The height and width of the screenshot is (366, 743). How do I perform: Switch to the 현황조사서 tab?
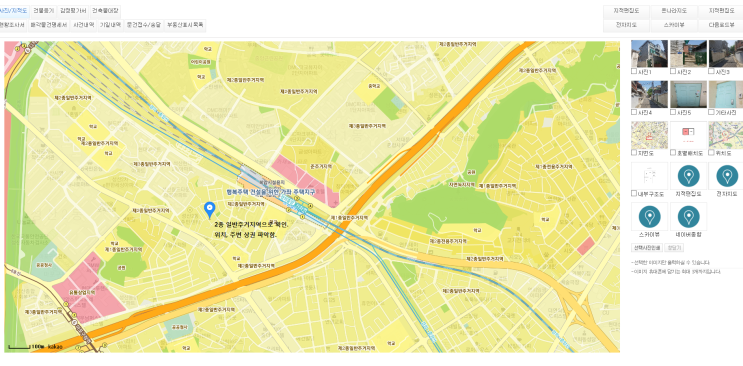pos(13,25)
